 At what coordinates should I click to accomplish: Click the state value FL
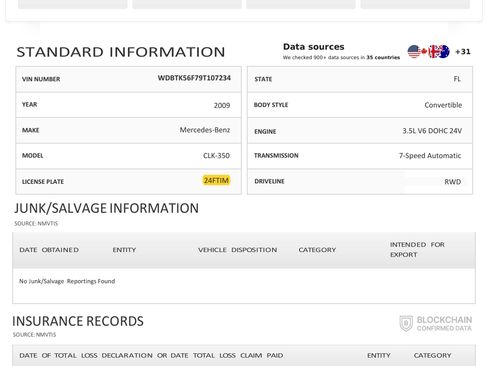(x=457, y=79)
